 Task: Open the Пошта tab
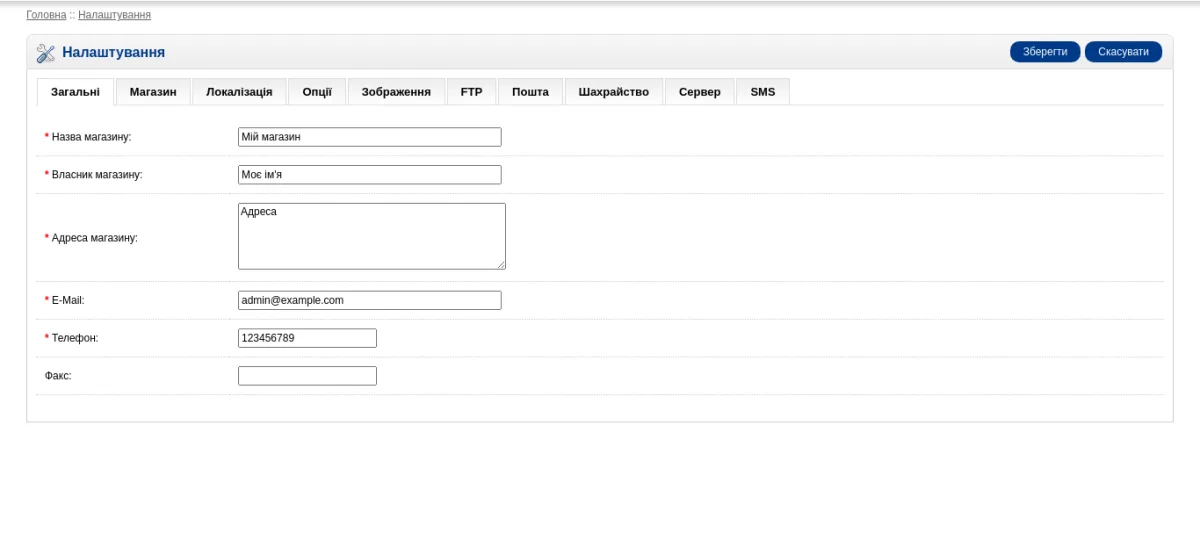point(530,92)
